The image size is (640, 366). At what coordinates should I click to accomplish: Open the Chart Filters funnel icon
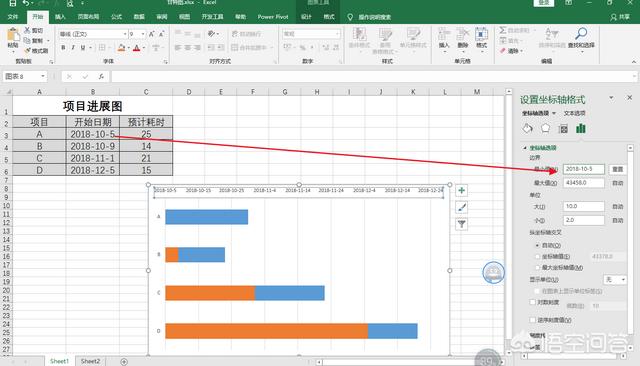(x=461, y=224)
